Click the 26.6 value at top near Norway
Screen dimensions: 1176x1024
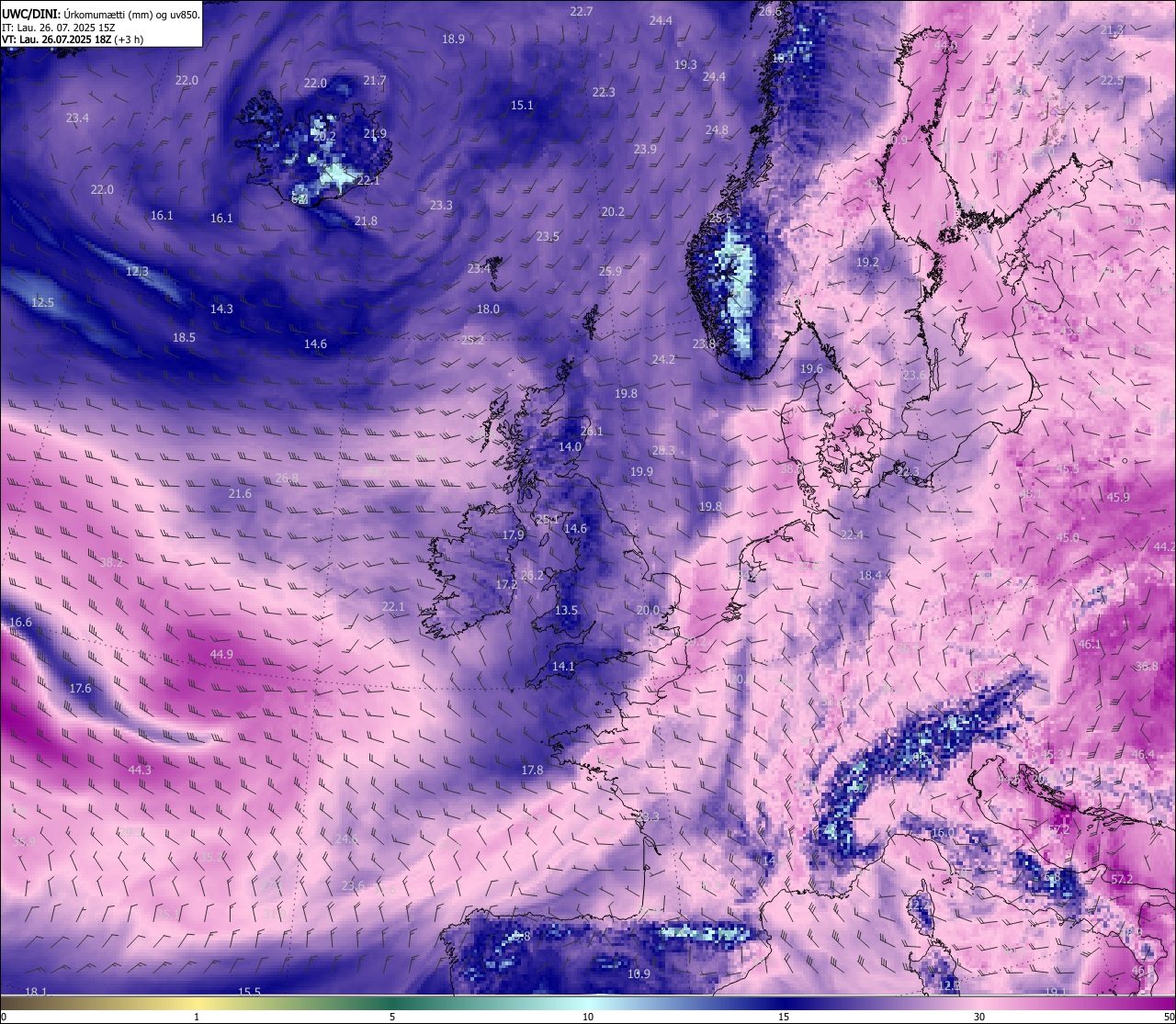770,11
